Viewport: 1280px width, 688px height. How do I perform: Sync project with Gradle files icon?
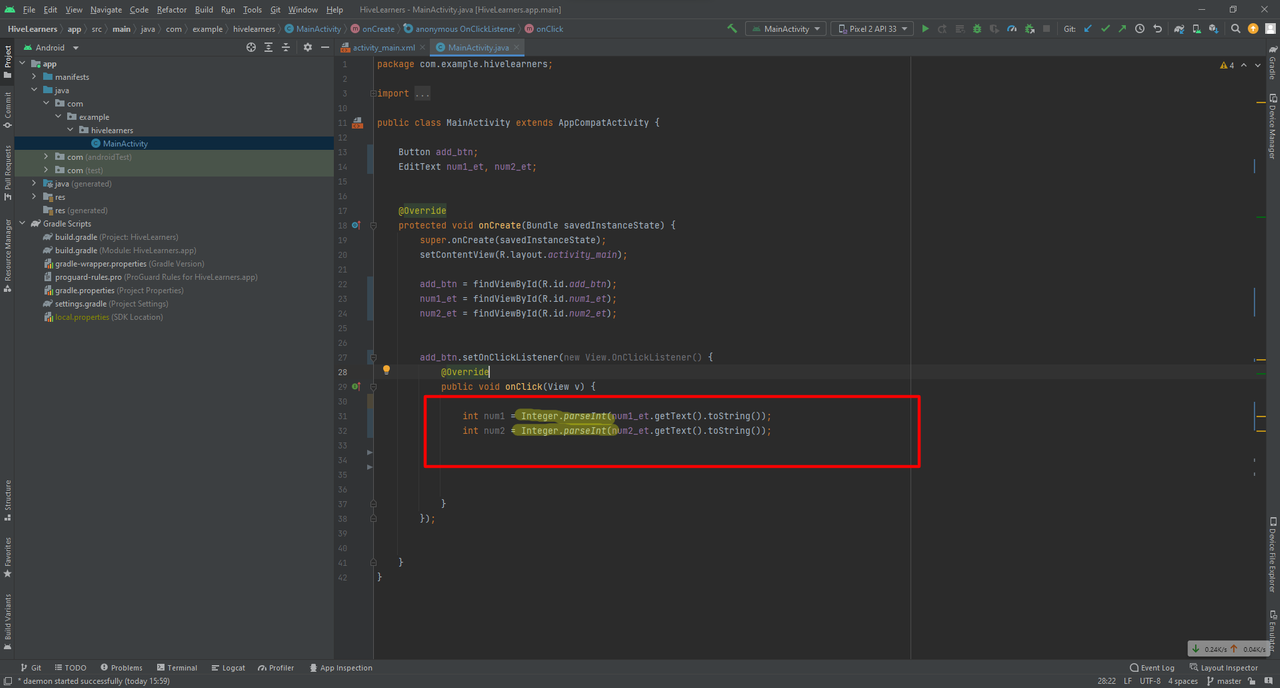click(x=1180, y=29)
